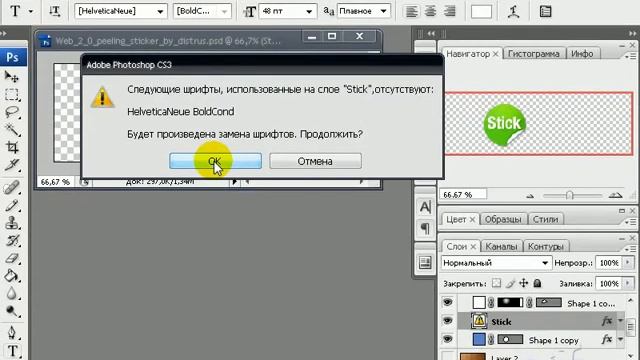Select the Clone Stamp tool

coord(12,223)
